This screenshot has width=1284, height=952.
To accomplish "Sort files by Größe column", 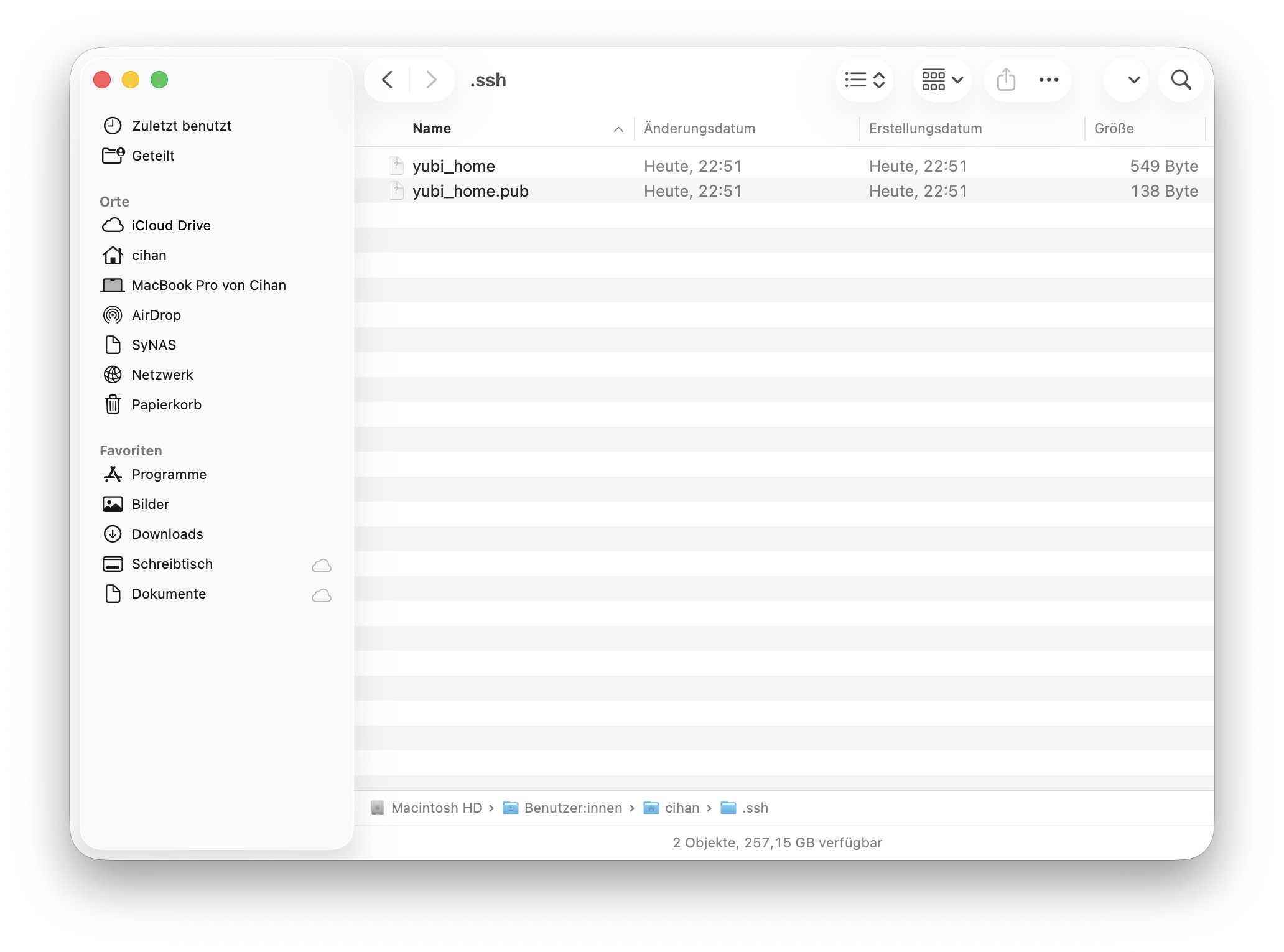I will [x=1114, y=129].
